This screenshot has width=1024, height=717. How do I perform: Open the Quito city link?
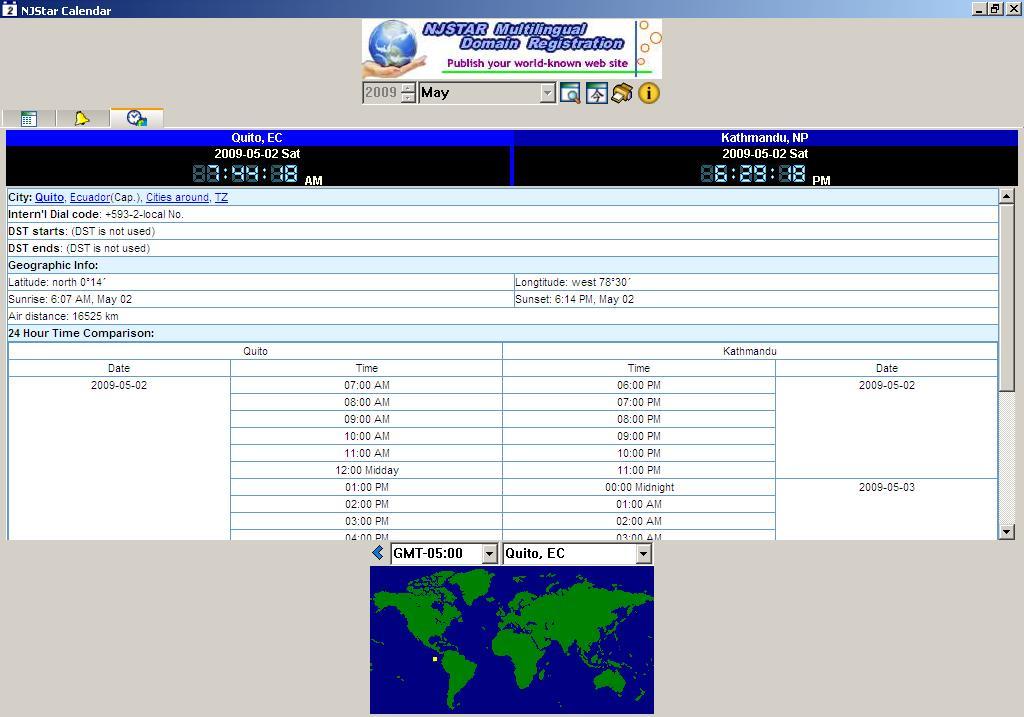click(x=49, y=198)
